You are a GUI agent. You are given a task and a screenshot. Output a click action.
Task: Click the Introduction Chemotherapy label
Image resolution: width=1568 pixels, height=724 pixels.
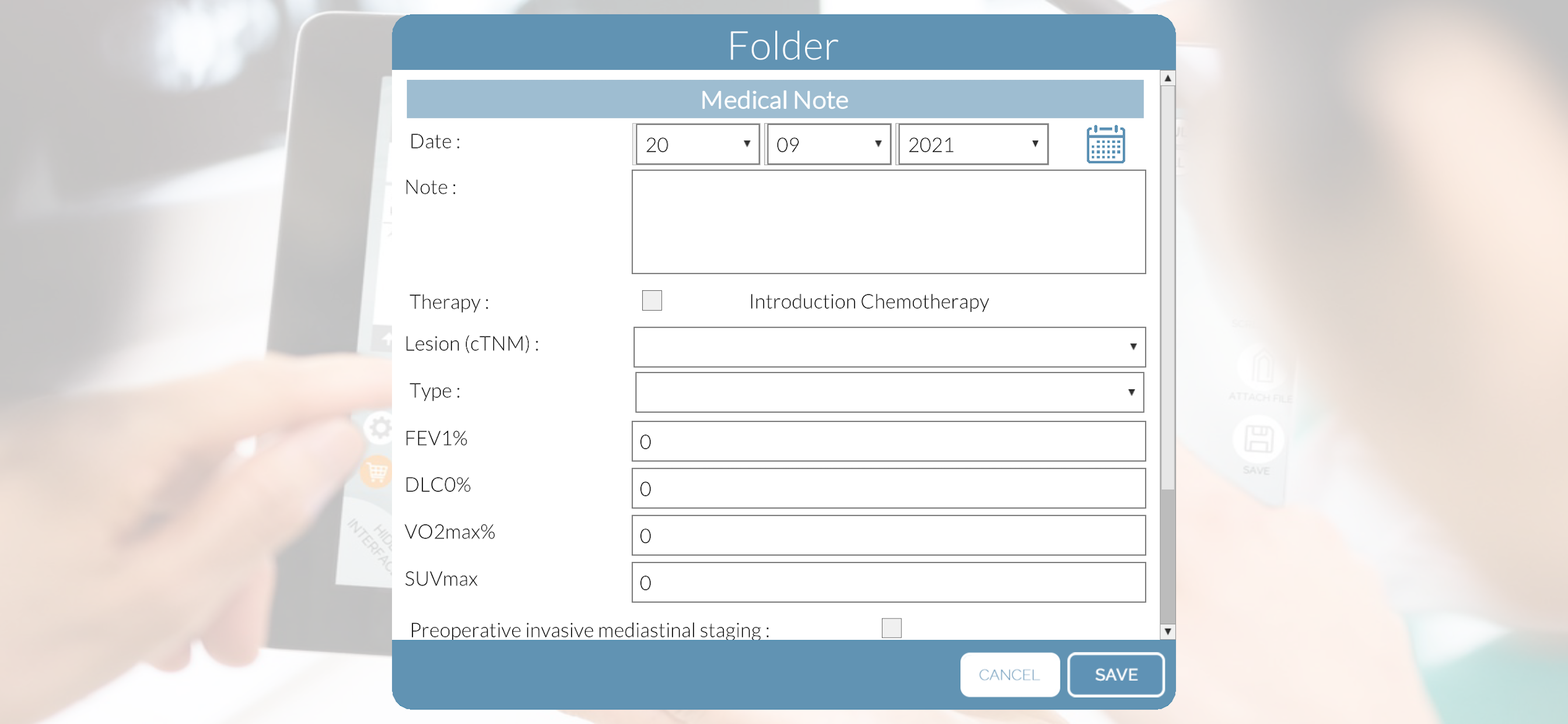point(869,302)
